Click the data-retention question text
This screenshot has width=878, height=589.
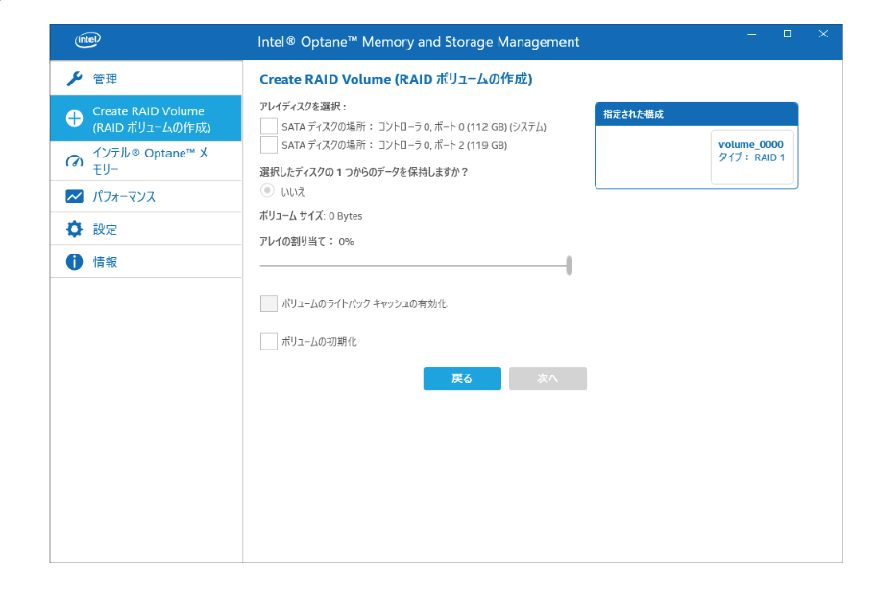tap(363, 172)
